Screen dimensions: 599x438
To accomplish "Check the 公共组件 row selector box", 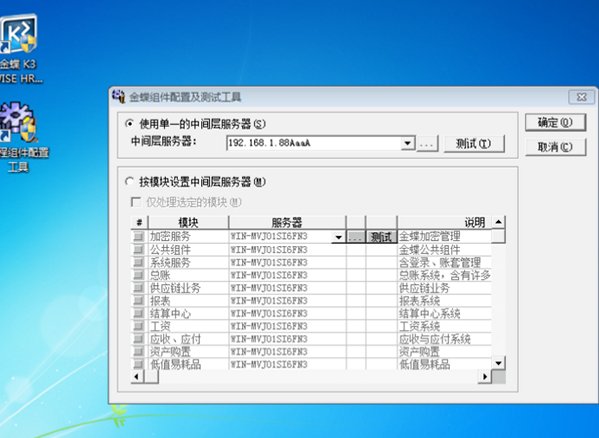I will pos(138,250).
